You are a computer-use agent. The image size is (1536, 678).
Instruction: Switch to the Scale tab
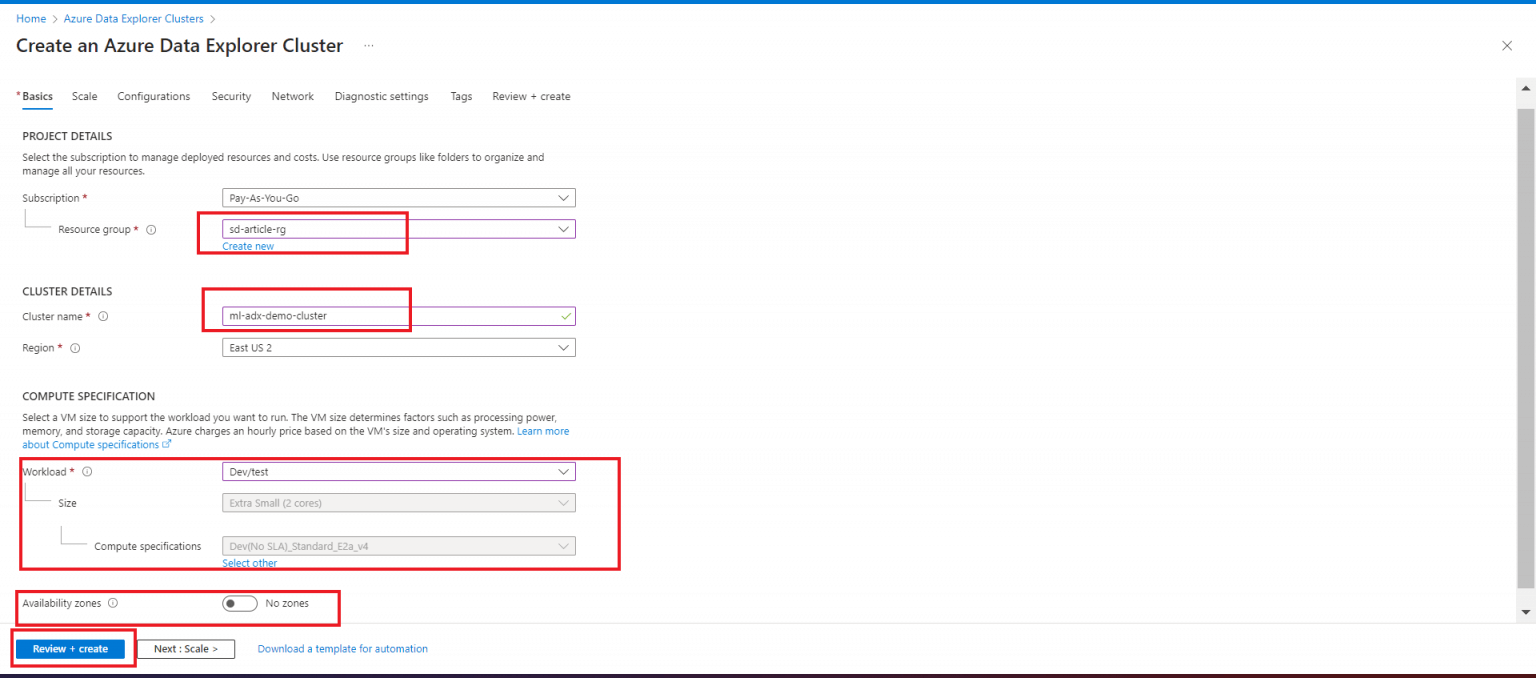click(x=85, y=96)
